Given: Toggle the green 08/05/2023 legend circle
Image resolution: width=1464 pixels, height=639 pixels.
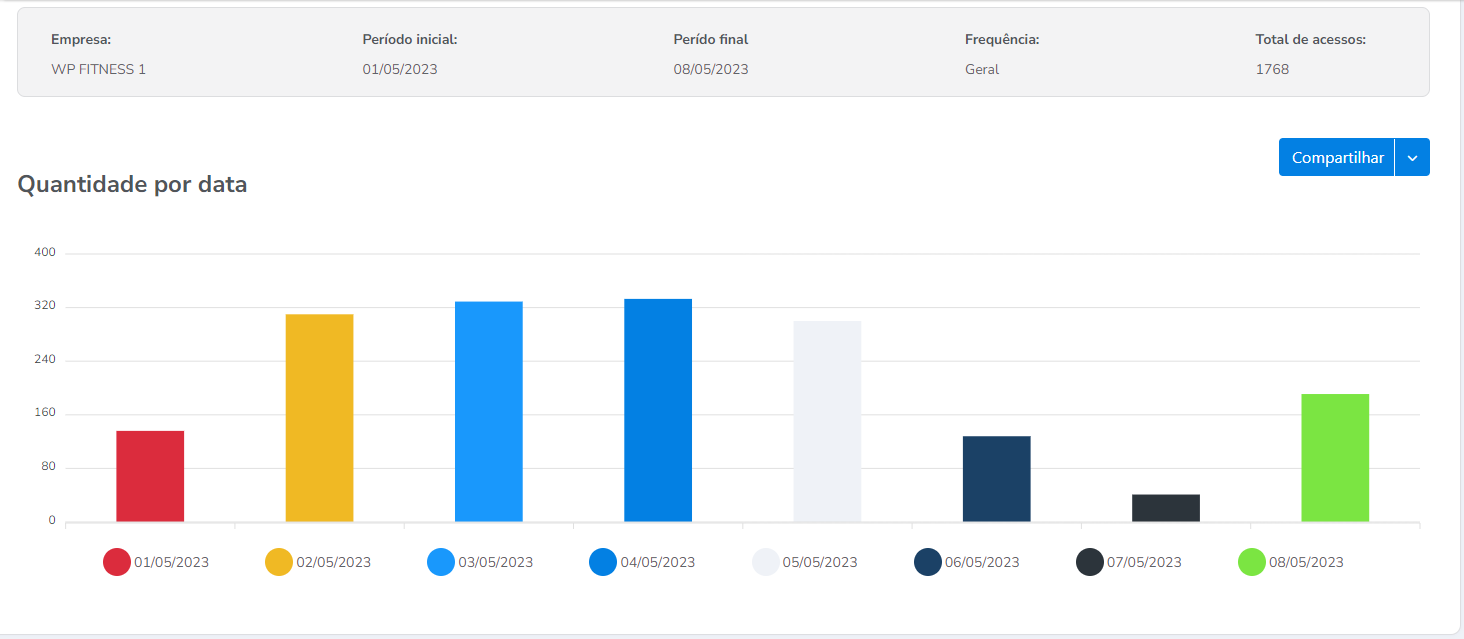Looking at the screenshot, I should pos(1251,562).
